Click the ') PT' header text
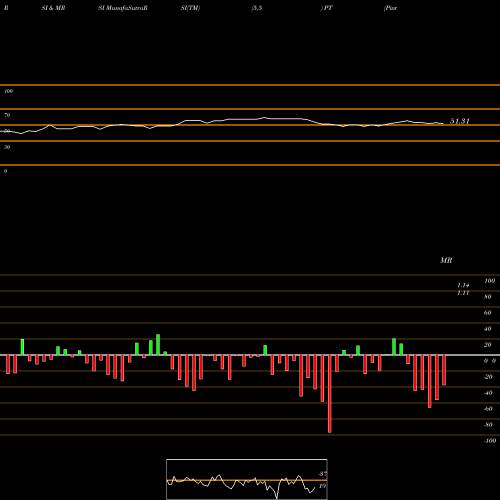 (327, 8)
